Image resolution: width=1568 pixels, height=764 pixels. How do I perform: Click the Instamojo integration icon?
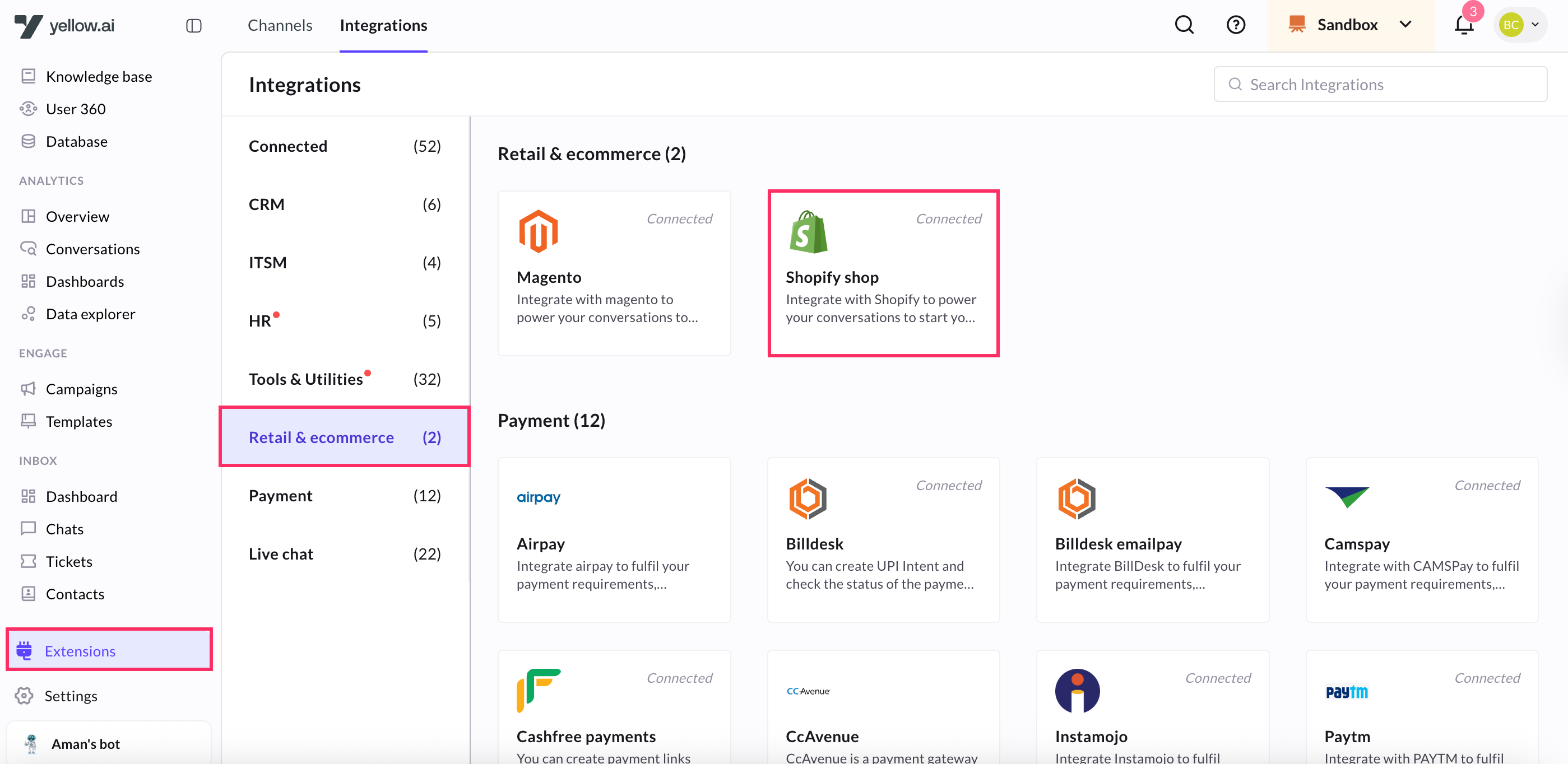coord(1077,691)
